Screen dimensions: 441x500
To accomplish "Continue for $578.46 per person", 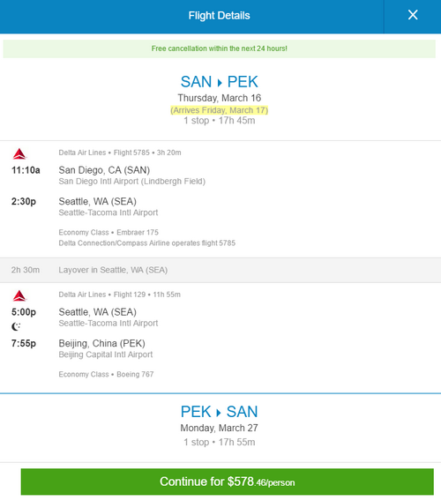I will pyautogui.click(x=227, y=482).
